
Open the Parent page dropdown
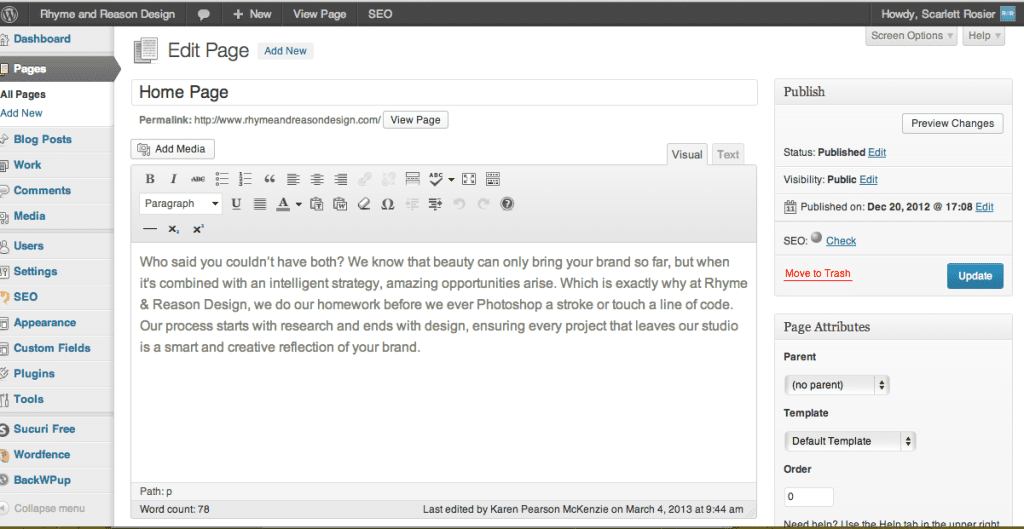coord(837,385)
